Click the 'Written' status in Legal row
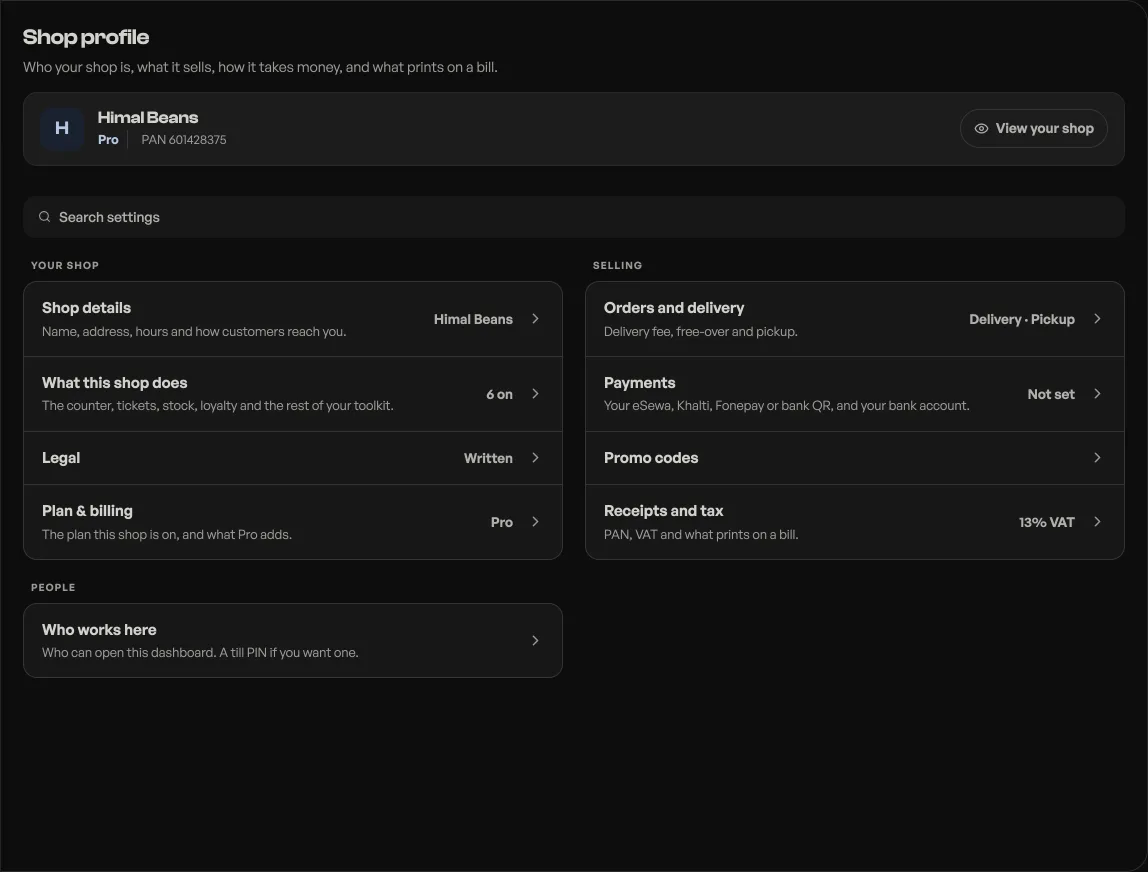 [488, 458]
